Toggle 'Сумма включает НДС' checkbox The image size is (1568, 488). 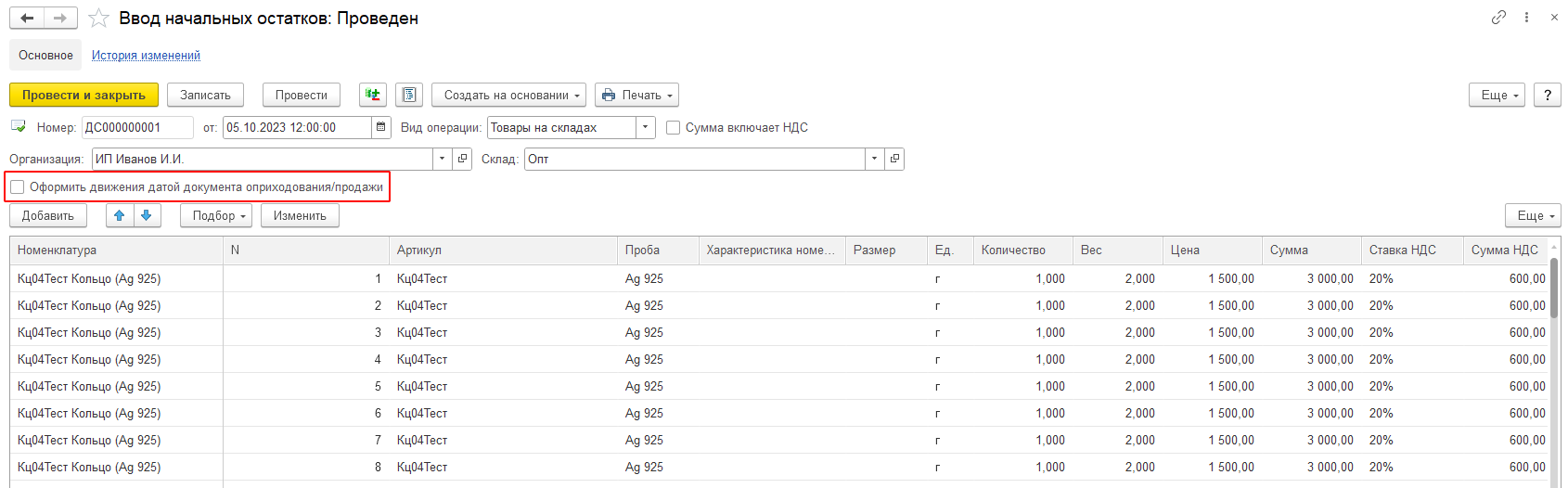pos(674,127)
